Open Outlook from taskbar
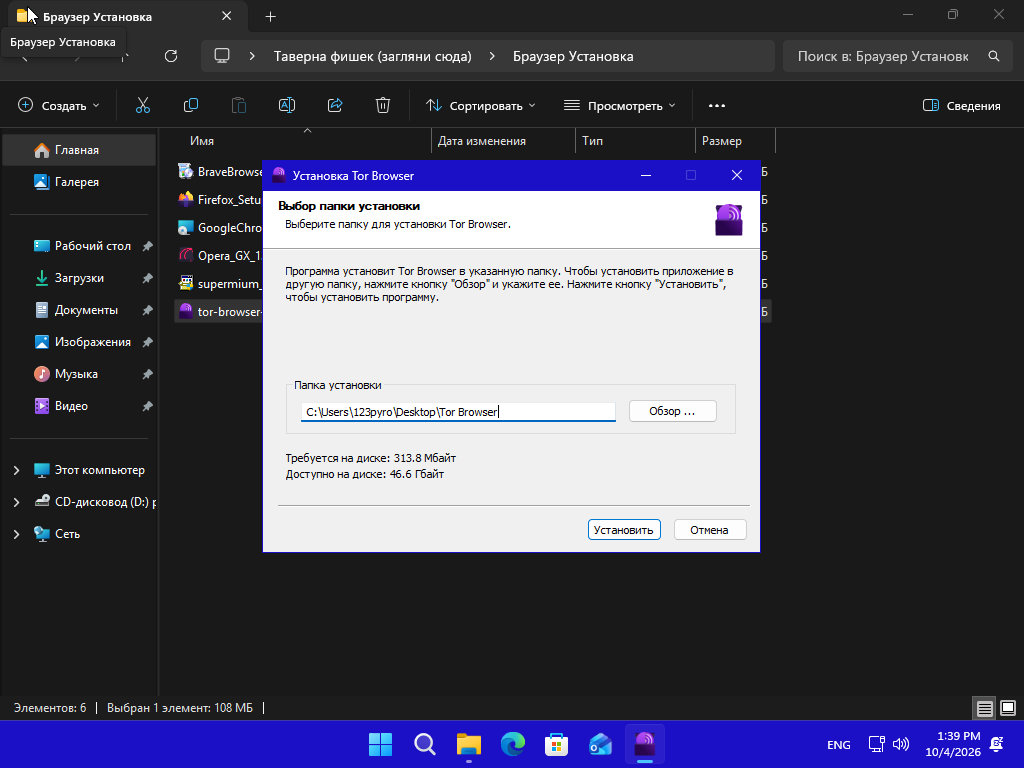Image resolution: width=1024 pixels, height=768 pixels. 600,744
